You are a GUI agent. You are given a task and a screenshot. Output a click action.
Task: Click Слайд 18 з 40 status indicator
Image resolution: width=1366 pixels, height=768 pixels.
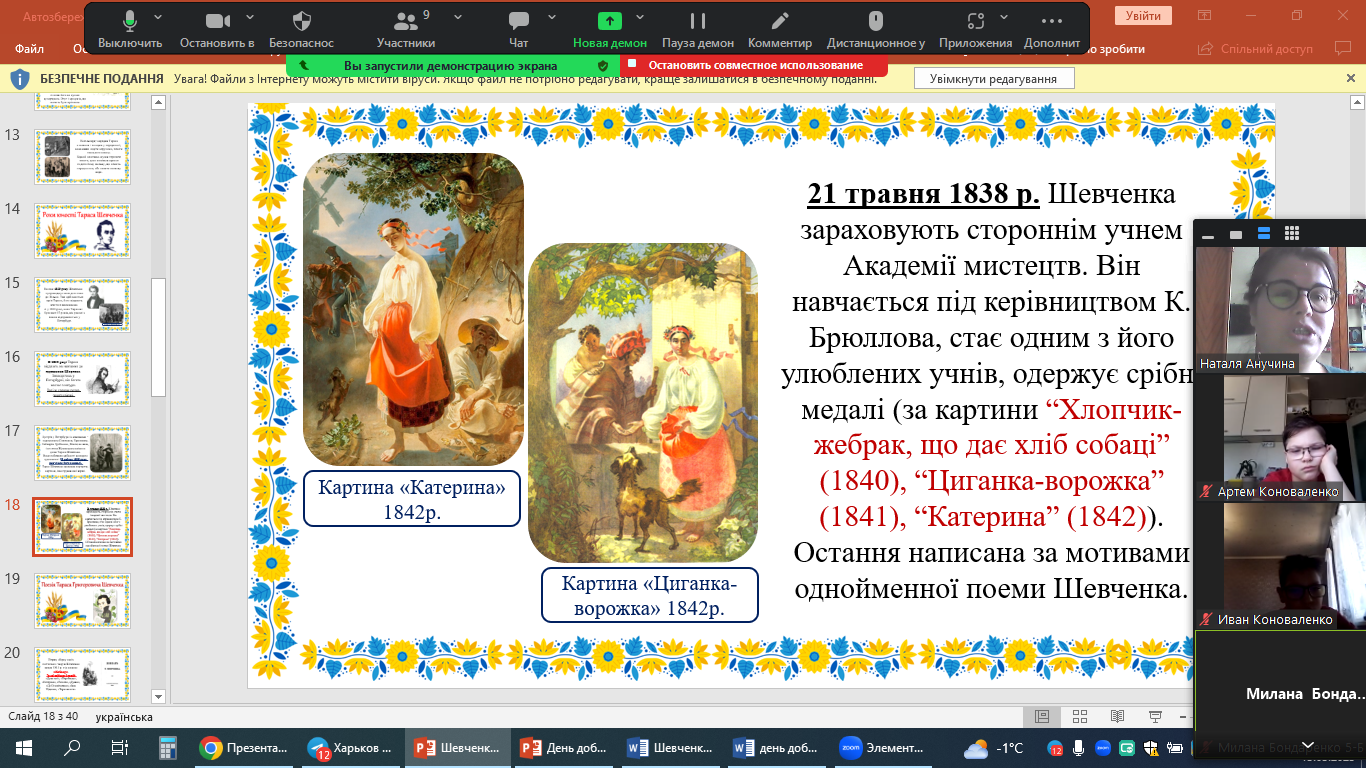click(41, 717)
